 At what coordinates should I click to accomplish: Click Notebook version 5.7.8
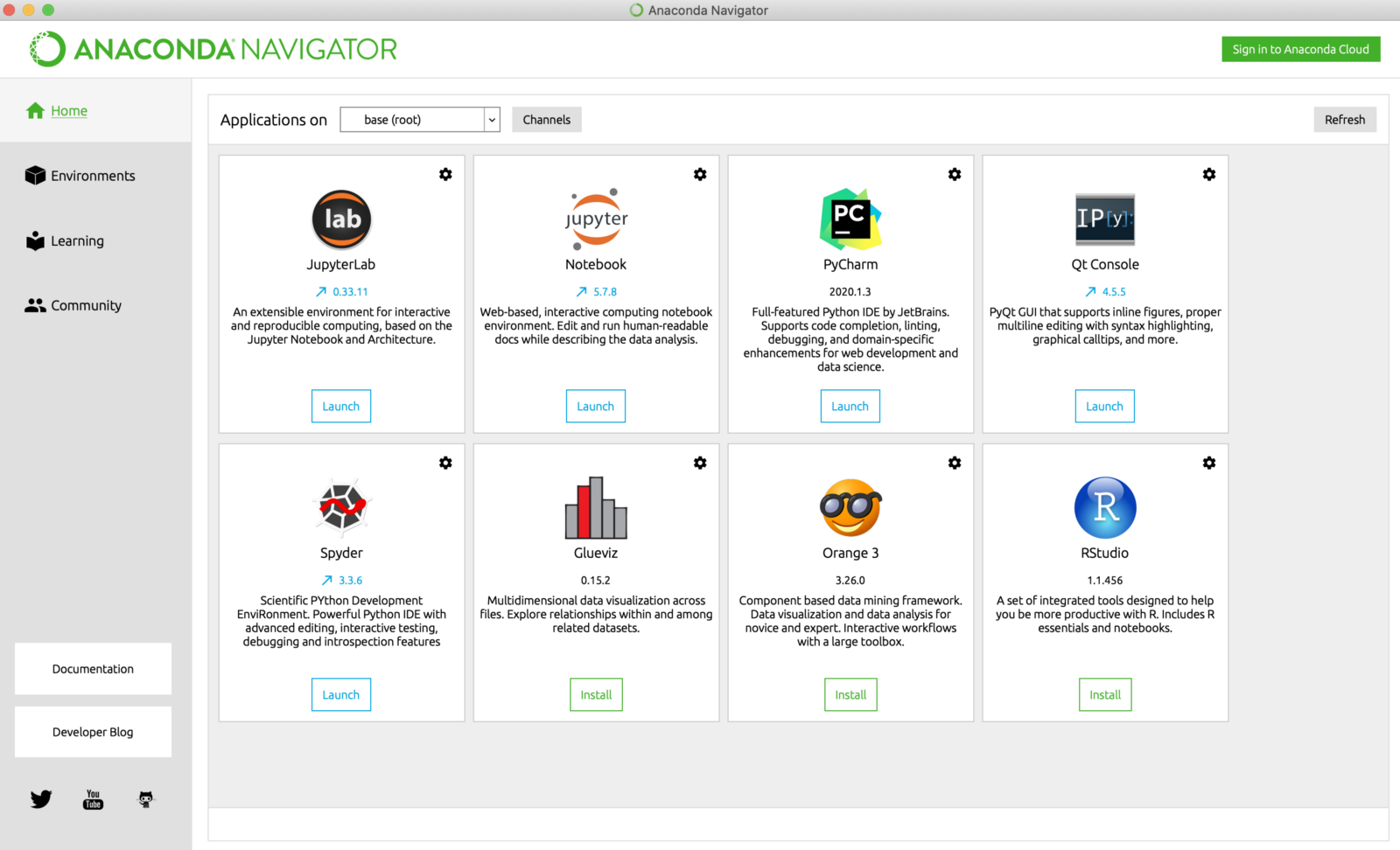point(605,292)
